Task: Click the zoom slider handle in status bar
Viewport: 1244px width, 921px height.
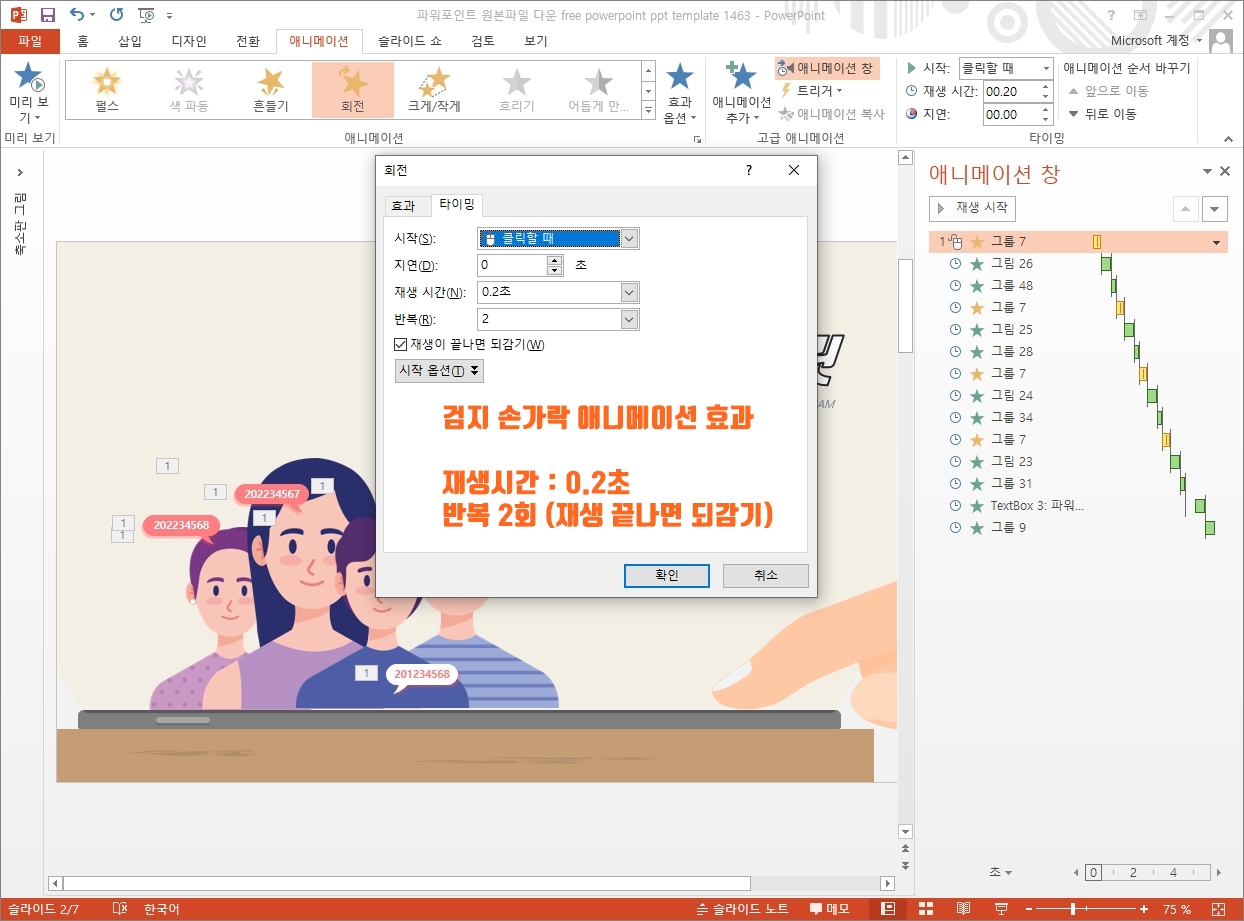Action: click(1074, 909)
